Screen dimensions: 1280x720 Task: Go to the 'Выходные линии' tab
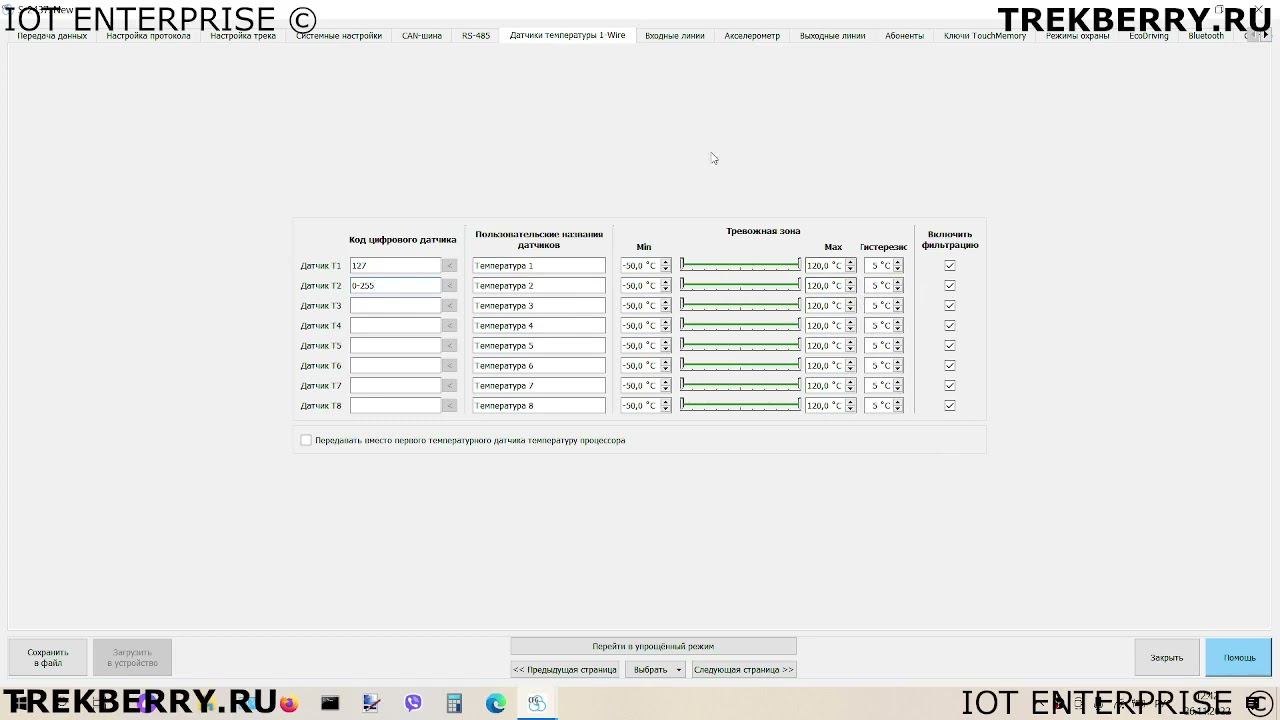point(833,36)
